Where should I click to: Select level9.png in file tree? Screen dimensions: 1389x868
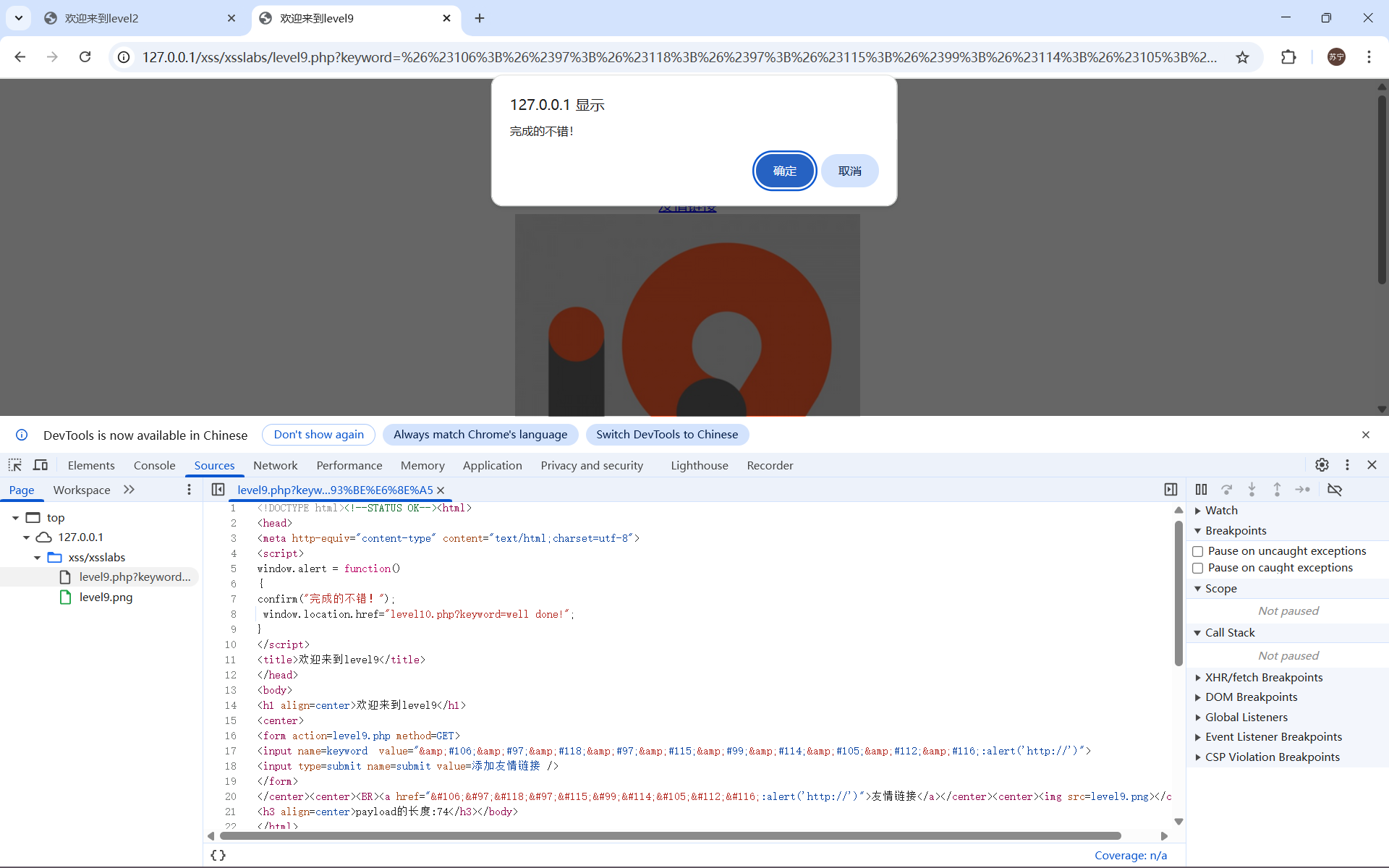tap(106, 597)
